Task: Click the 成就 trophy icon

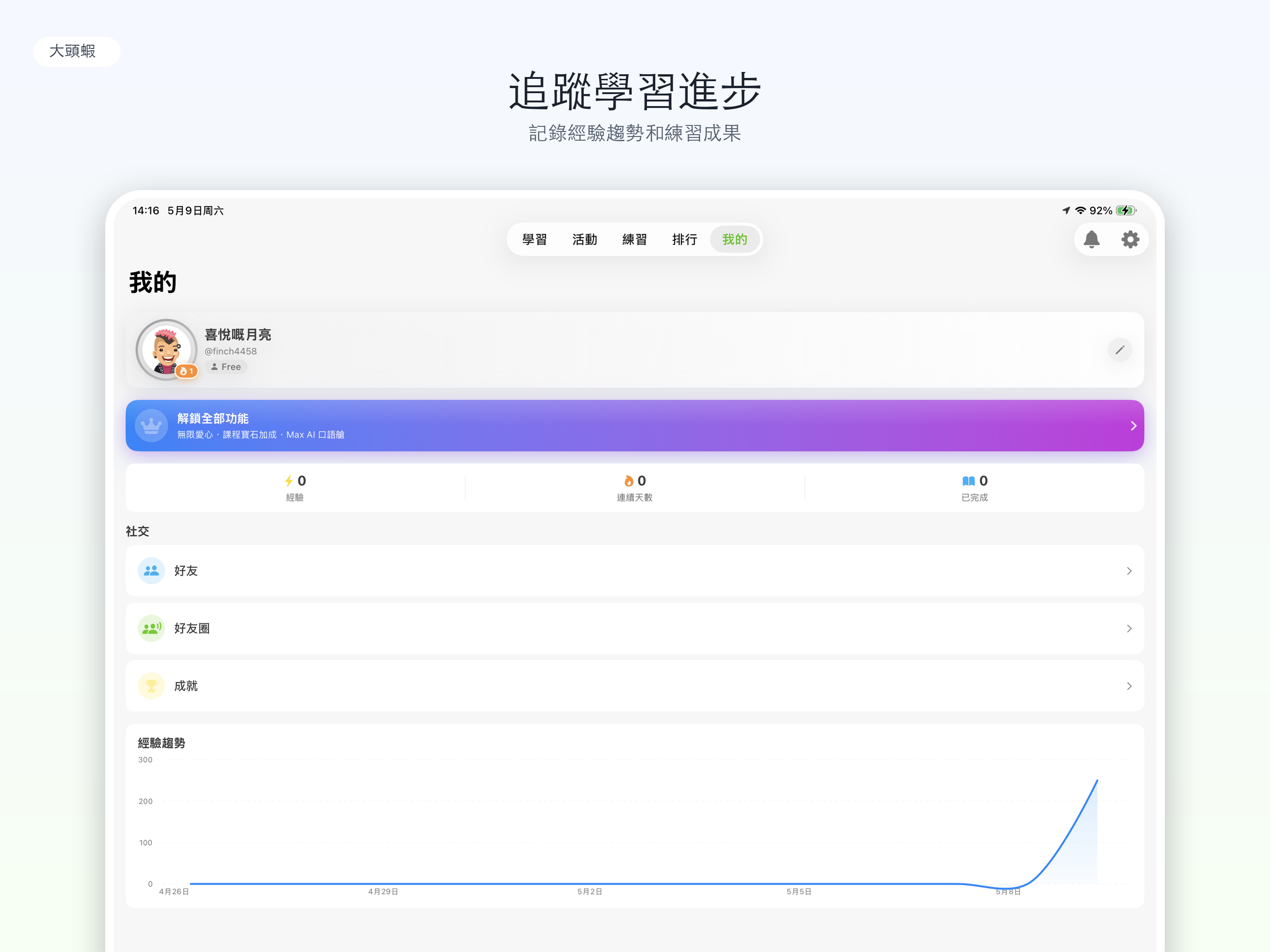Action: (x=151, y=686)
